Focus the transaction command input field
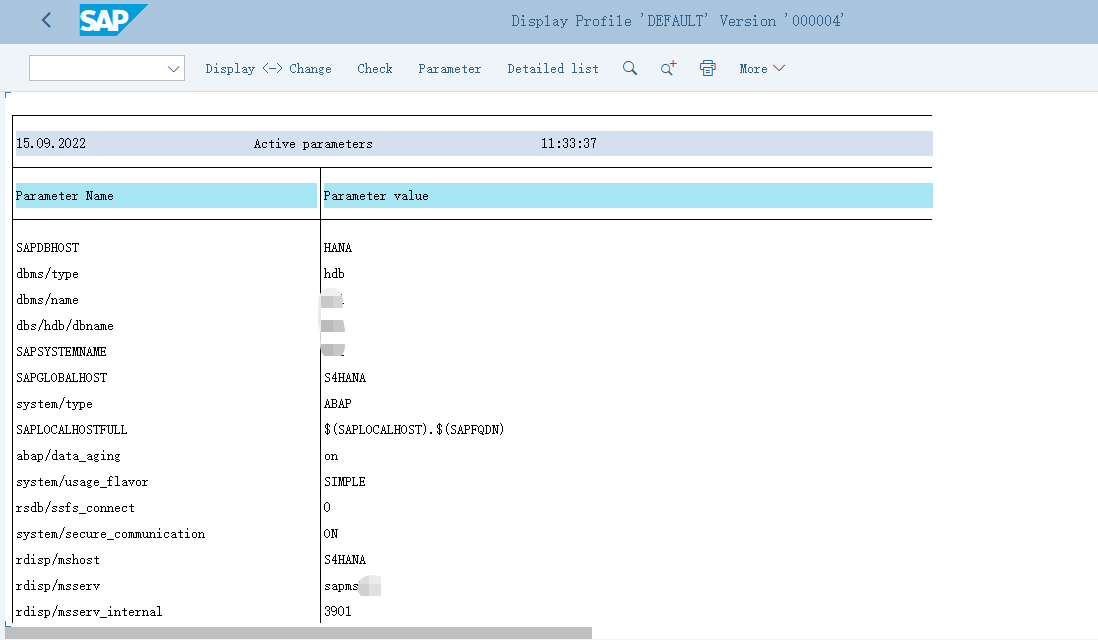 coord(96,68)
